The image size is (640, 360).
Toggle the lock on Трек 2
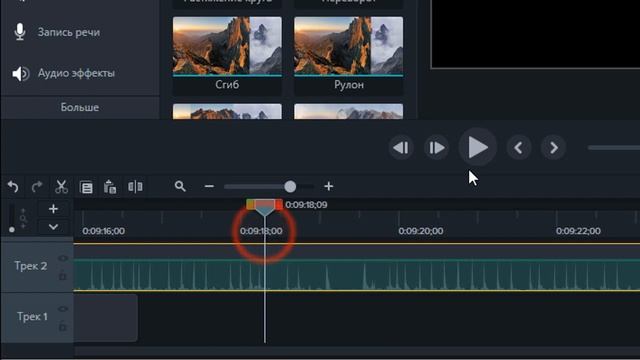[62, 276]
